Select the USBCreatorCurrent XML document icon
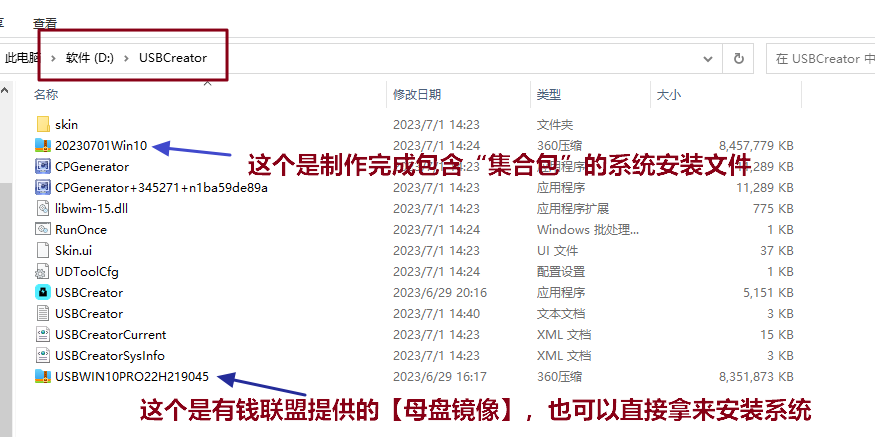Image resolution: width=875 pixels, height=437 pixels. (42, 334)
